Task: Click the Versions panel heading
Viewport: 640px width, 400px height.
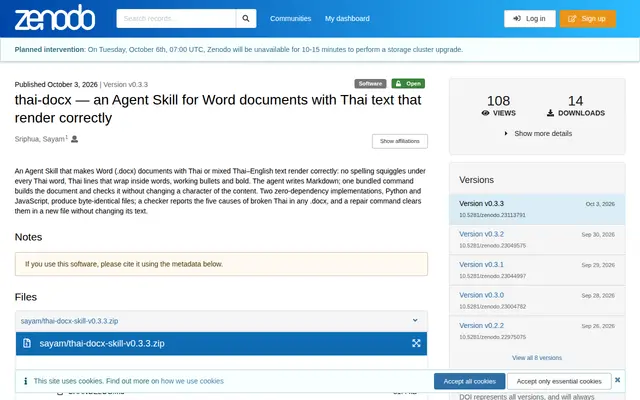Action: pyautogui.click(x=476, y=180)
